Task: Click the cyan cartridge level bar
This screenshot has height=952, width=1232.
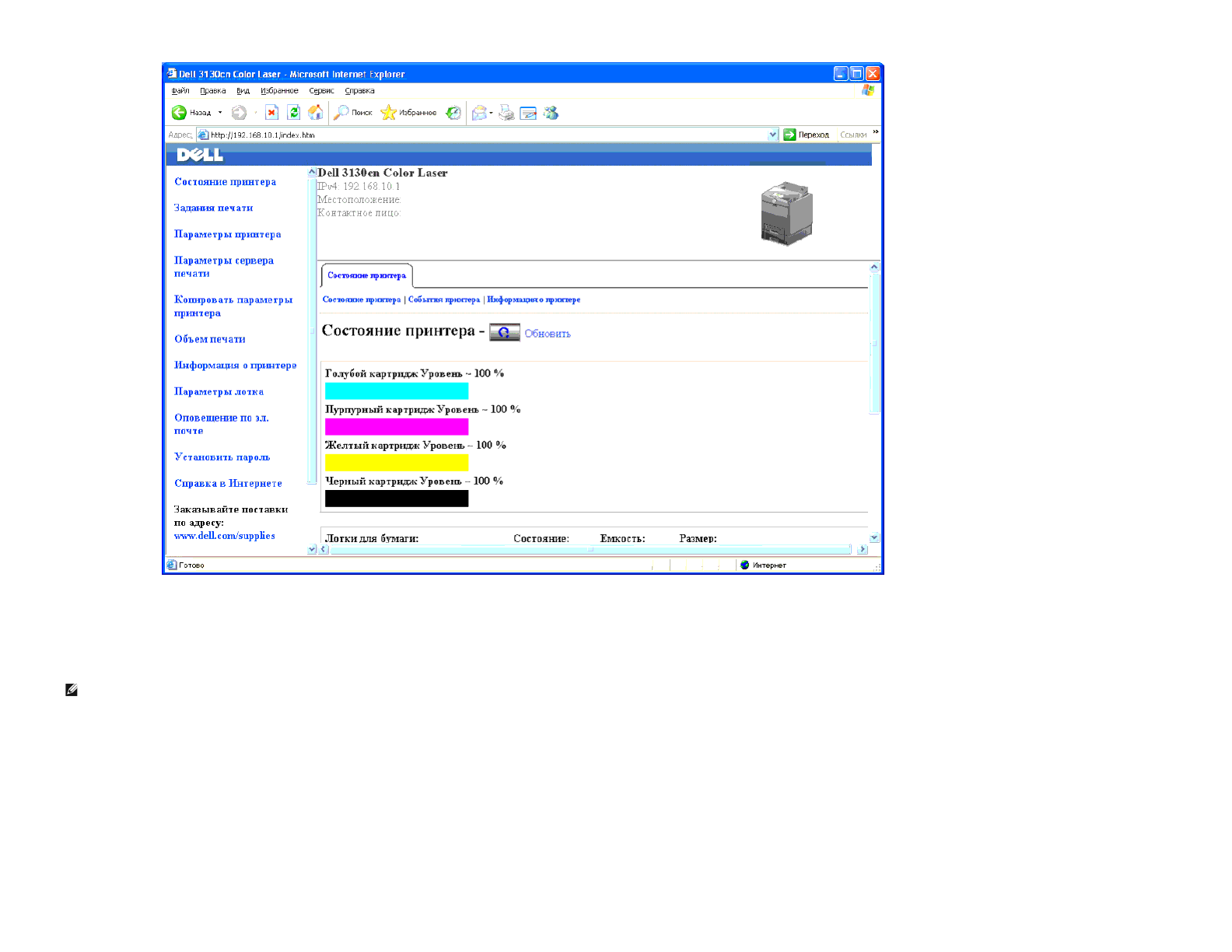Action: tap(396, 390)
